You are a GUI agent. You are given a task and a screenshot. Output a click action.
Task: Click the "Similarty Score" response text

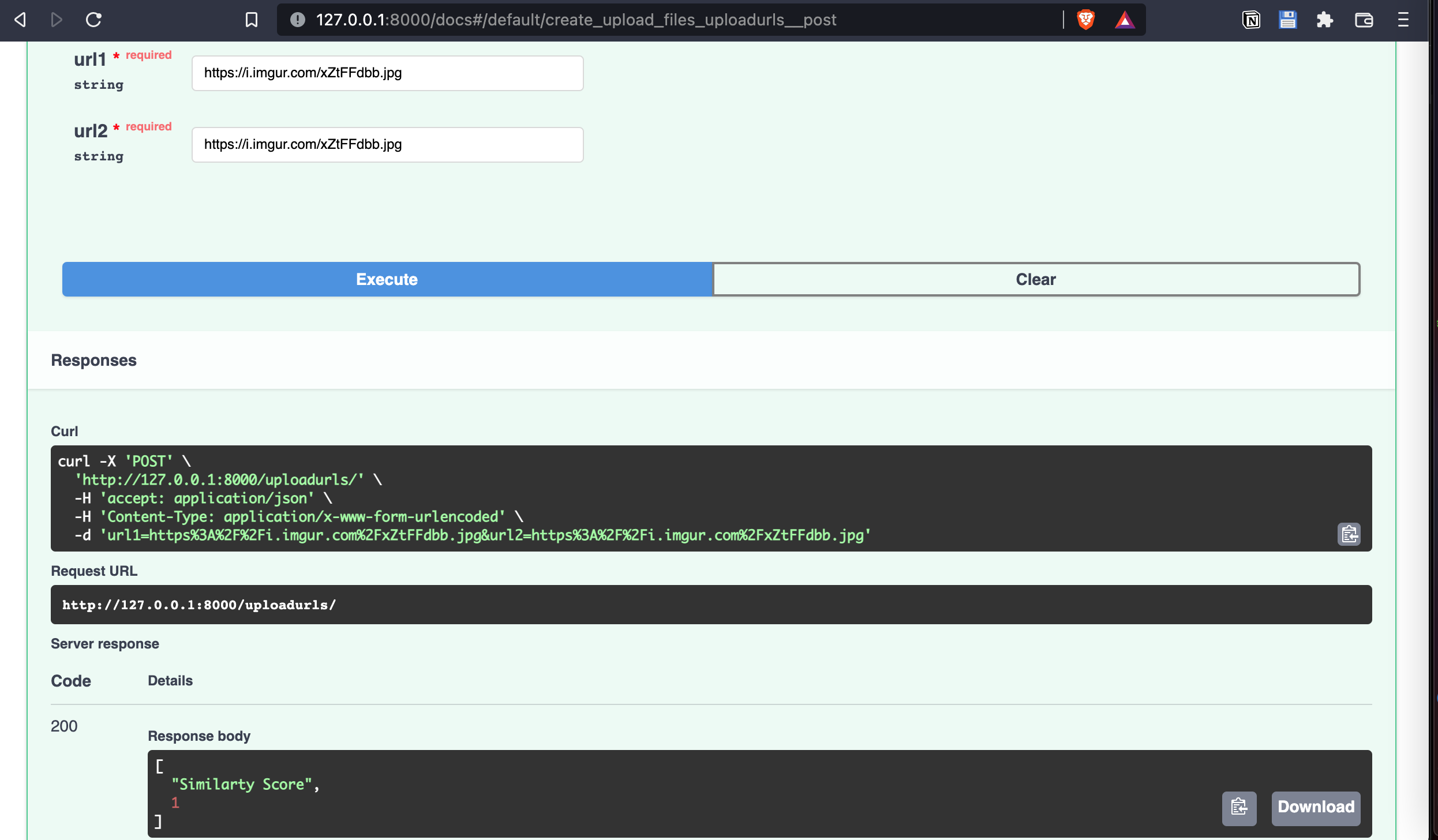pos(242,785)
